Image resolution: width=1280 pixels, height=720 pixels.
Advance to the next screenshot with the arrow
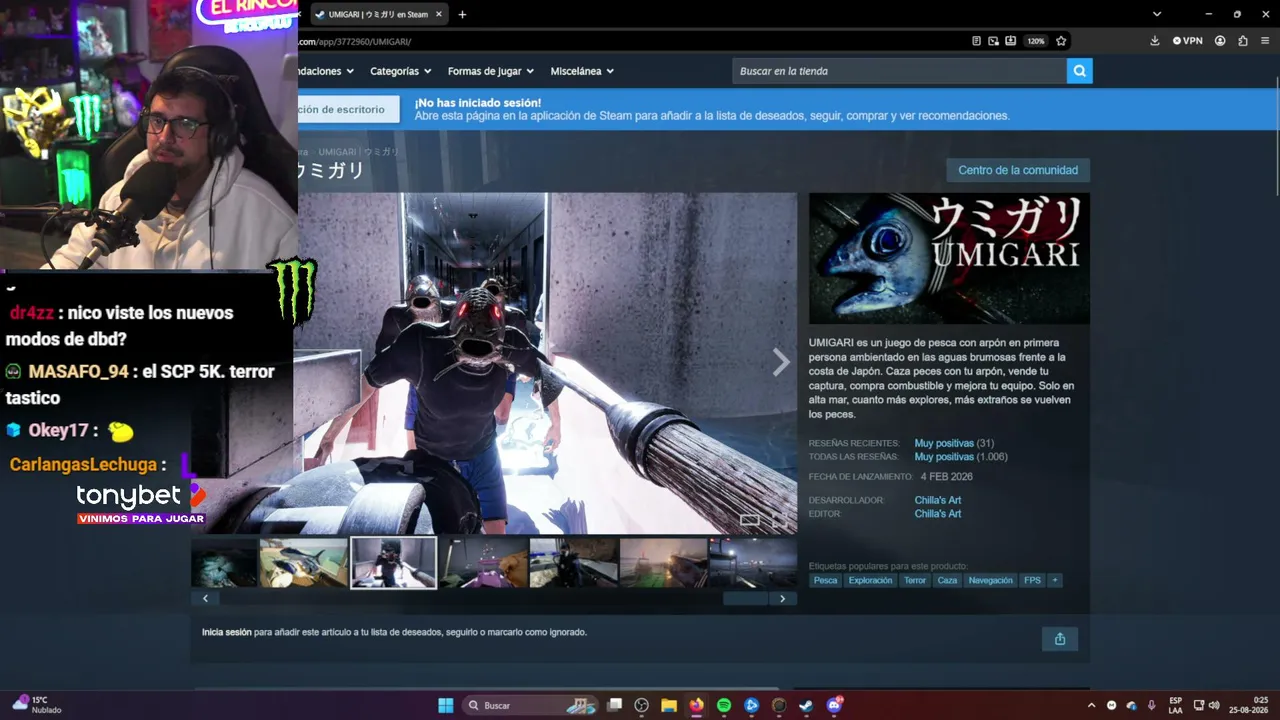(x=781, y=362)
